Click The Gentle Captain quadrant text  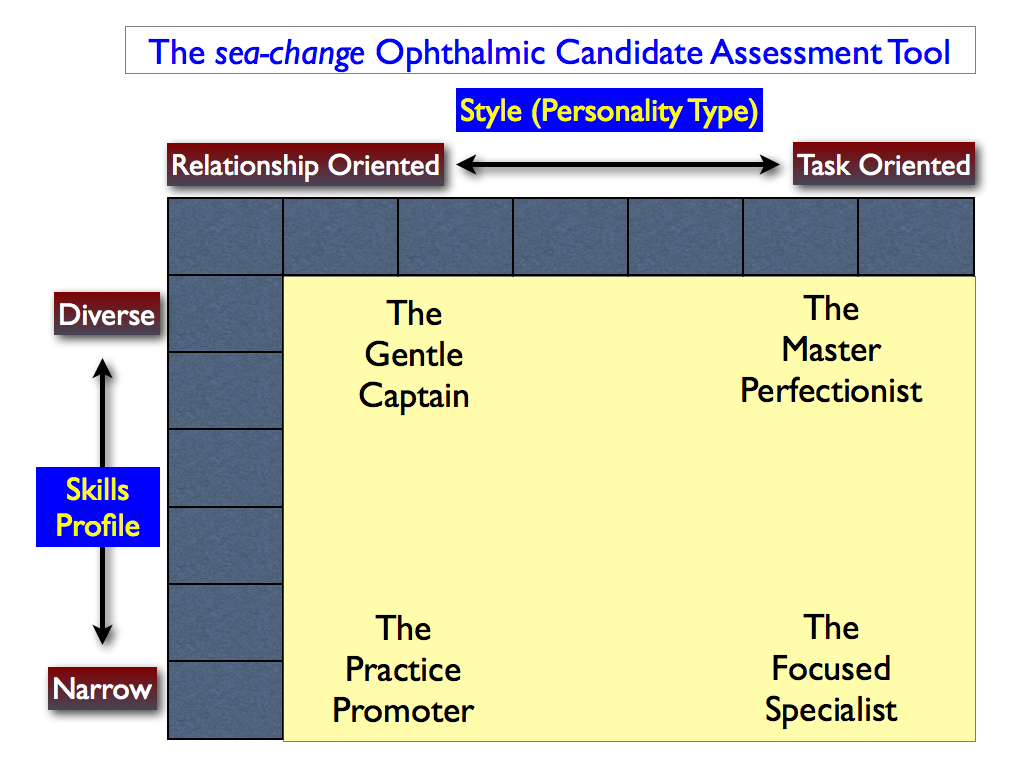[x=414, y=355]
